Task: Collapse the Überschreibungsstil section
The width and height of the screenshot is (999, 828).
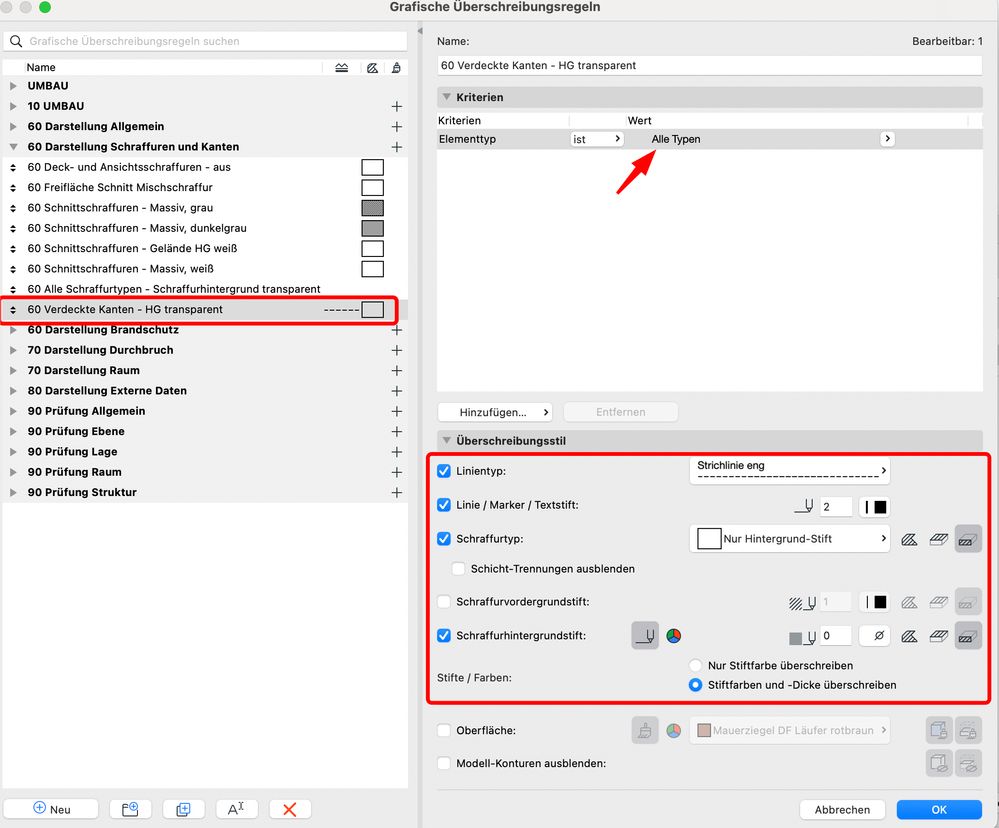Action: click(x=447, y=441)
